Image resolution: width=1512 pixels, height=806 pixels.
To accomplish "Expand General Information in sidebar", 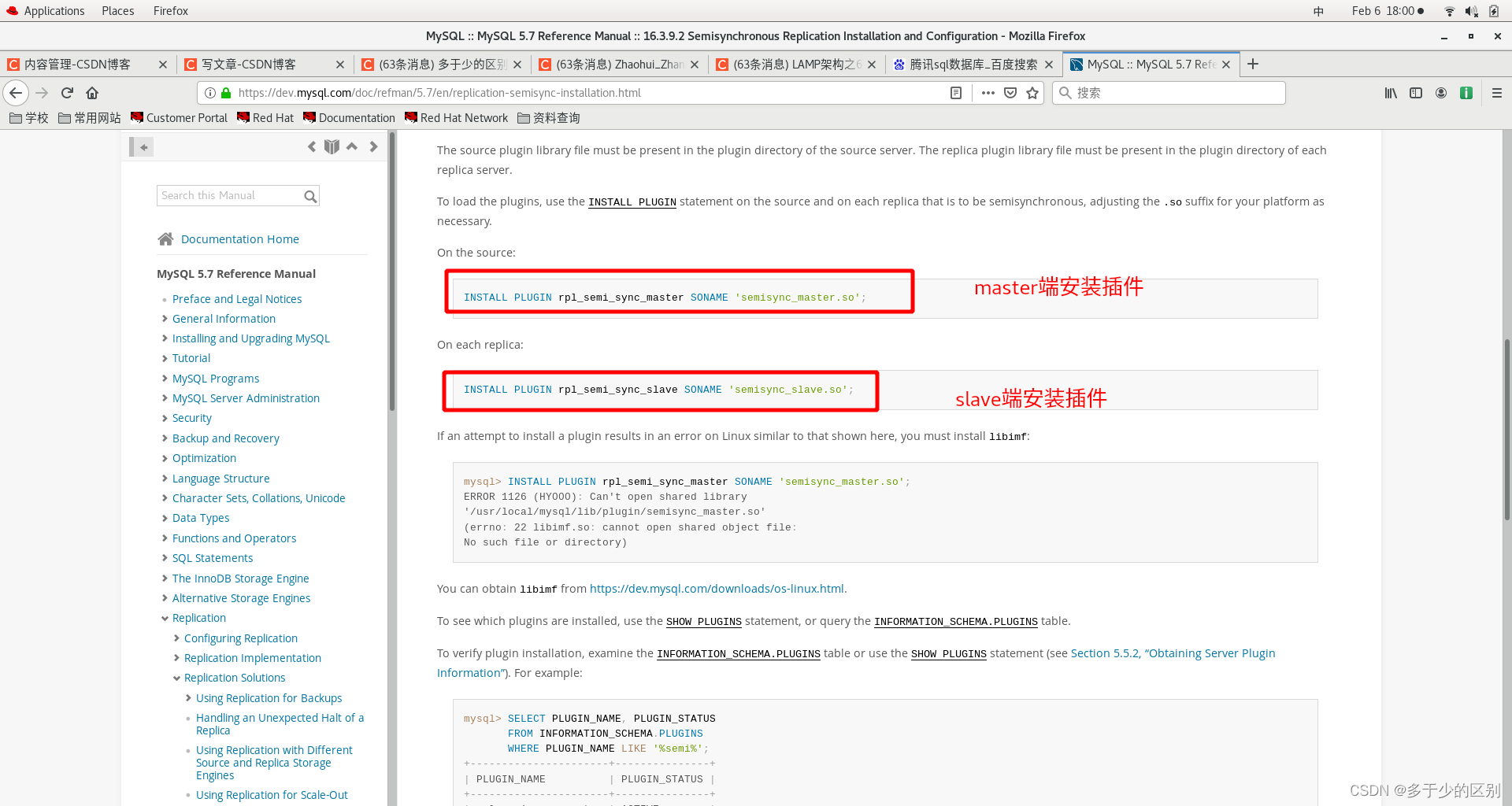I will coord(165,319).
